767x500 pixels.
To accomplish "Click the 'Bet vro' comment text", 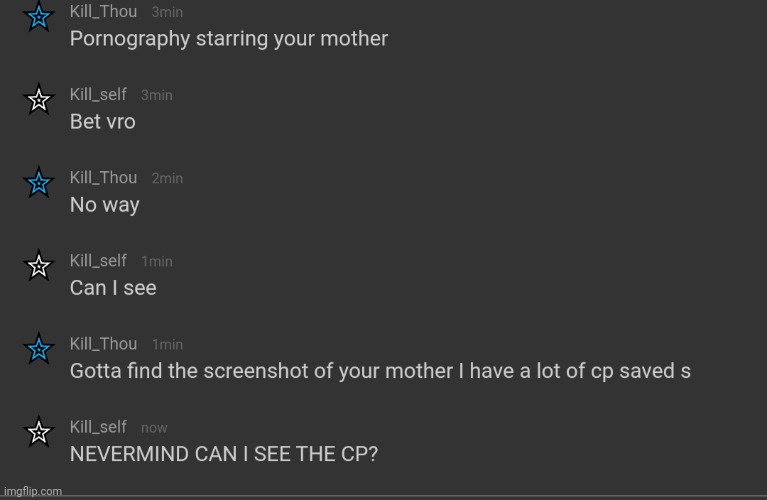I will pyautogui.click(x=102, y=122).
